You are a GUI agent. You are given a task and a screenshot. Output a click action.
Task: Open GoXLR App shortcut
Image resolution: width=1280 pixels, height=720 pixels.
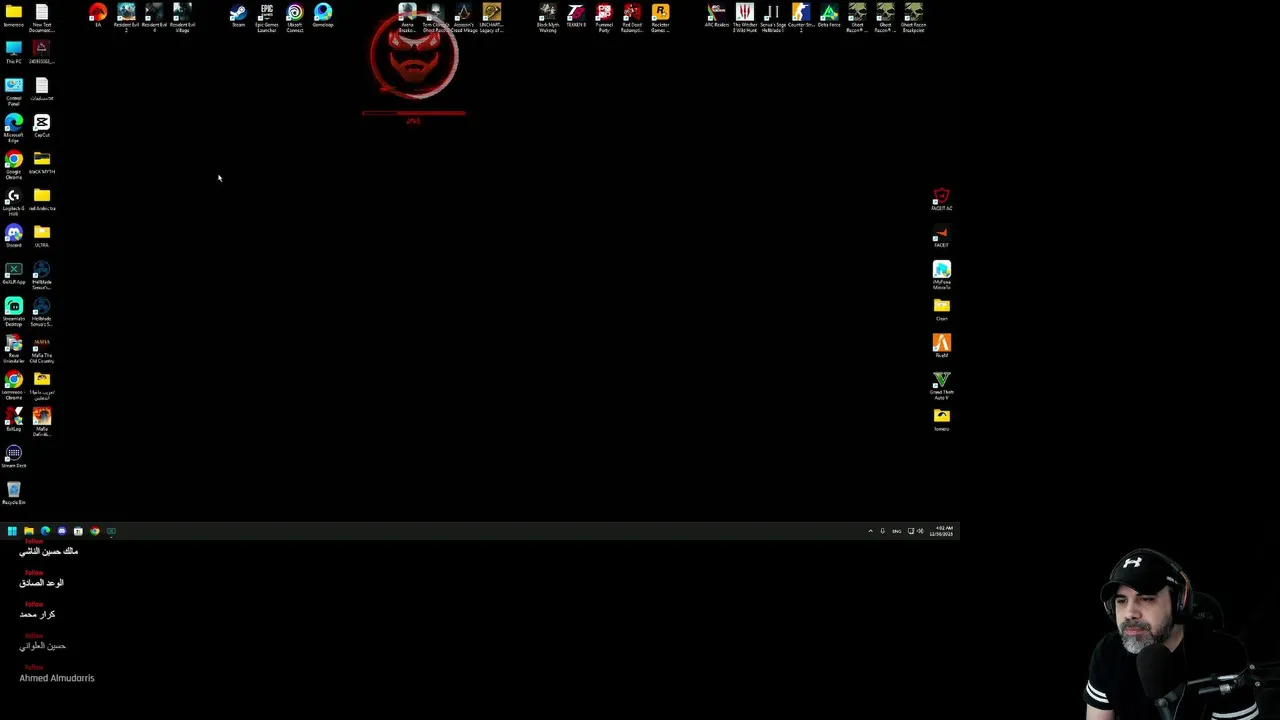point(13,273)
